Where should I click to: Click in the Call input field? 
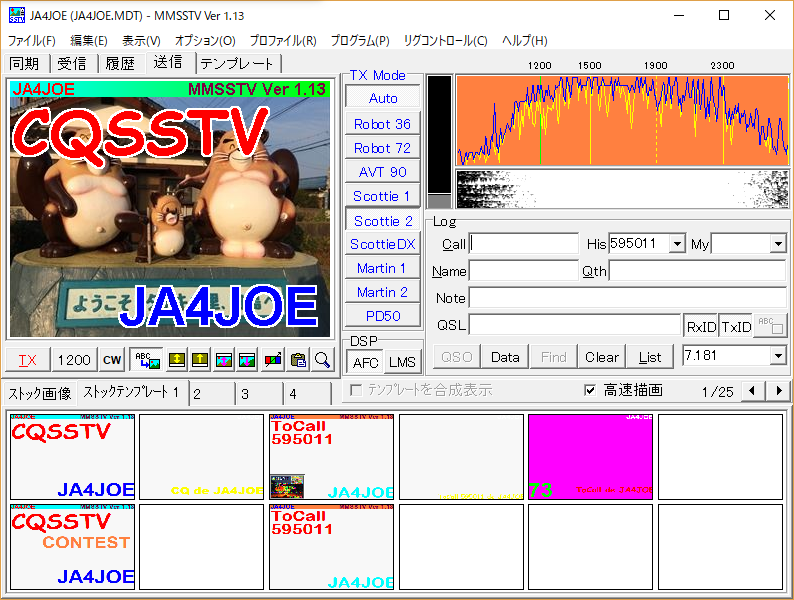tap(524, 244)
